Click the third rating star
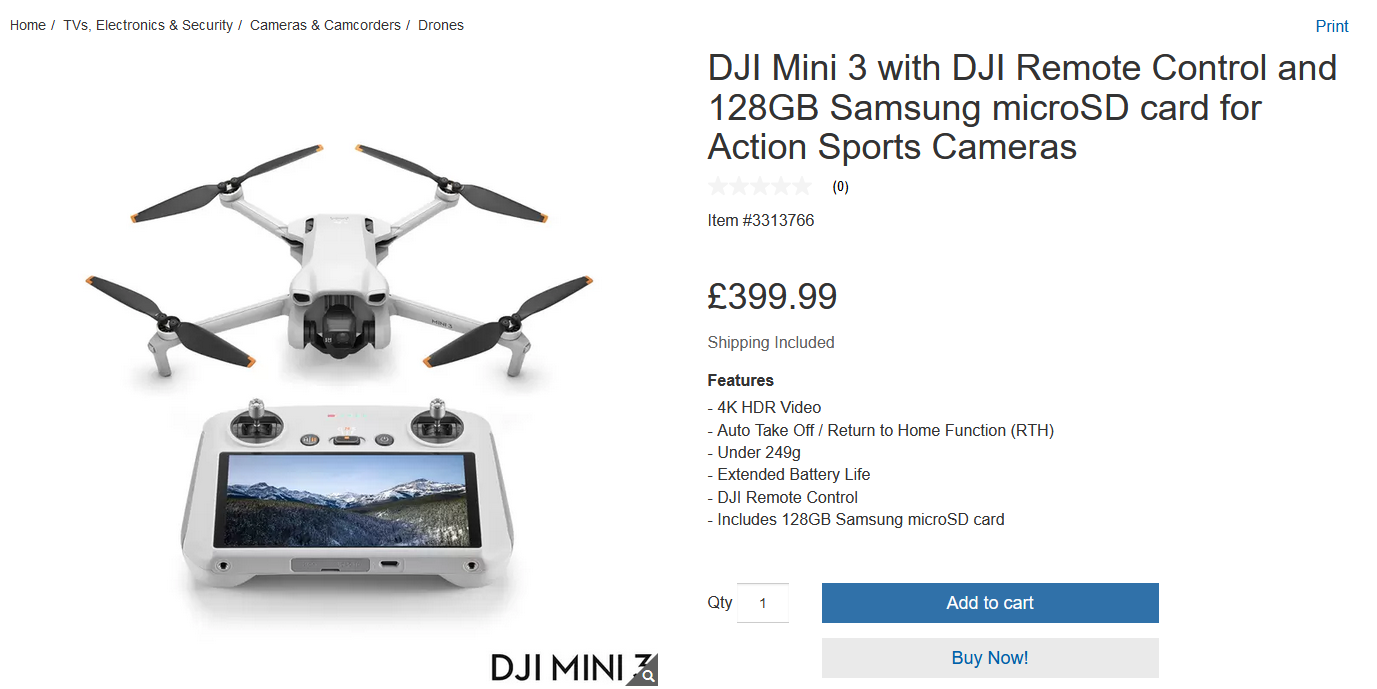Viewport: 1377px width, 689px height. coord(760,186)
